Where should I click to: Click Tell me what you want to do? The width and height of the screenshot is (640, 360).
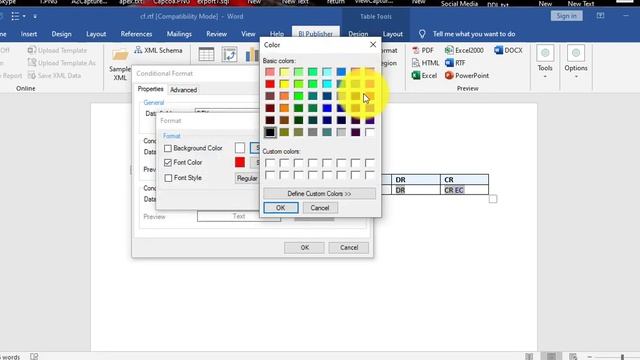coord(474,34)
